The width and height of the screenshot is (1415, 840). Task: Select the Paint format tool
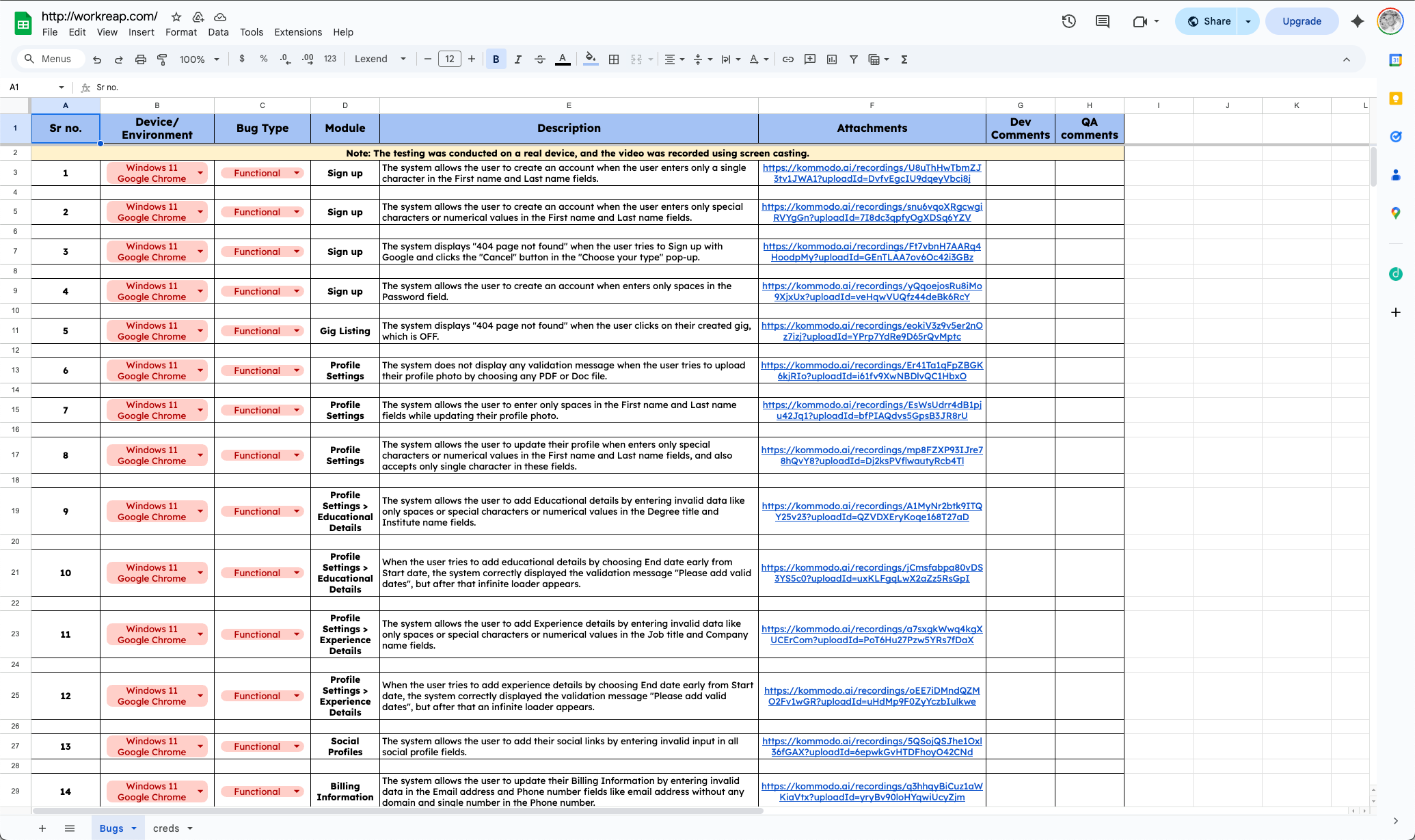[162, 59]
